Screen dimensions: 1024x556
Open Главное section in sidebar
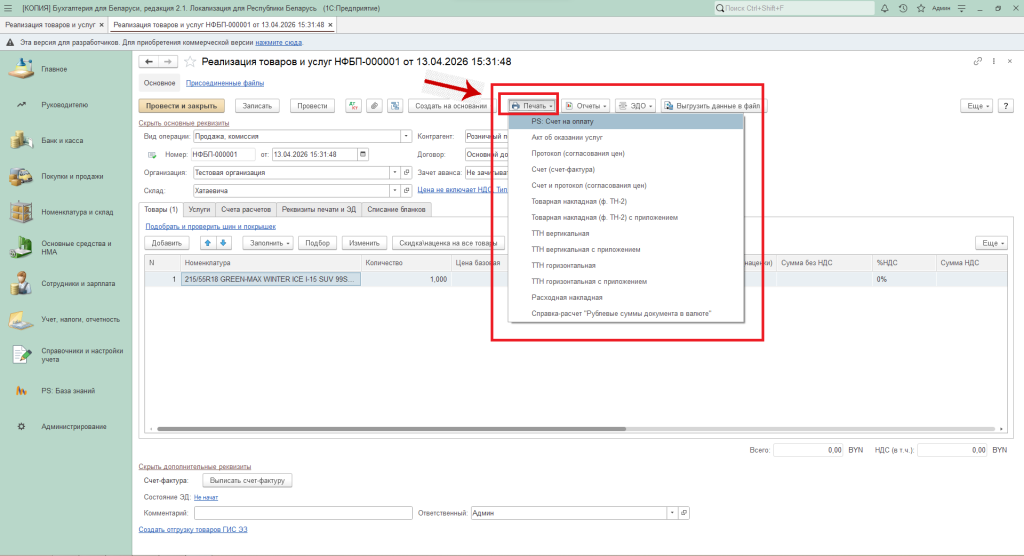point(55,69)
